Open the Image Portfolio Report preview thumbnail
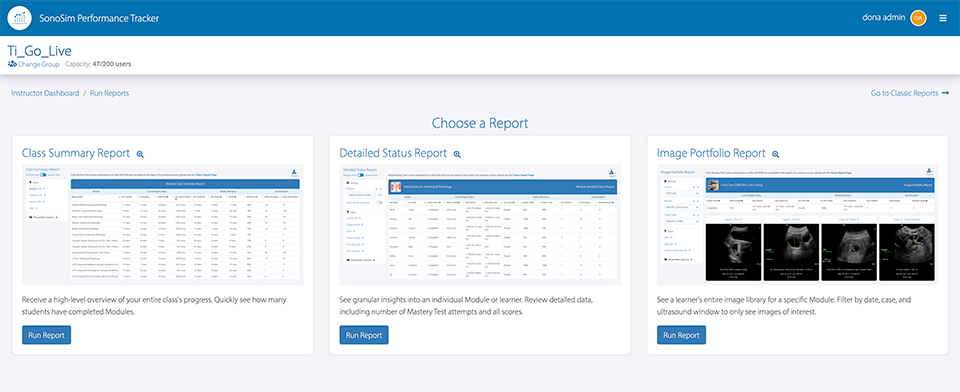The height and width of the screenshot is (392, 960). 798,224
